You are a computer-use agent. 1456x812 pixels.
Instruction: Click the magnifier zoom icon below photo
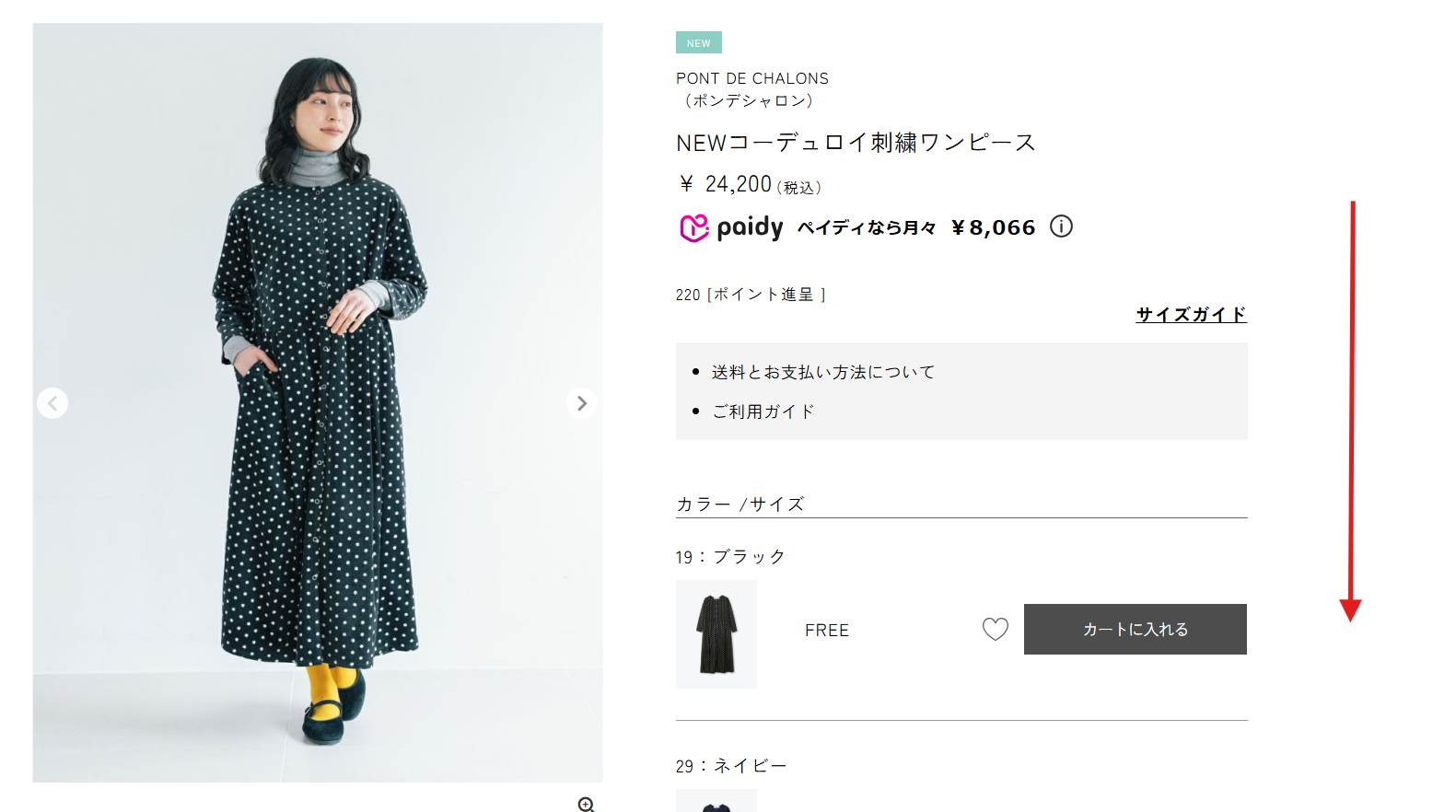coord(586,805)
